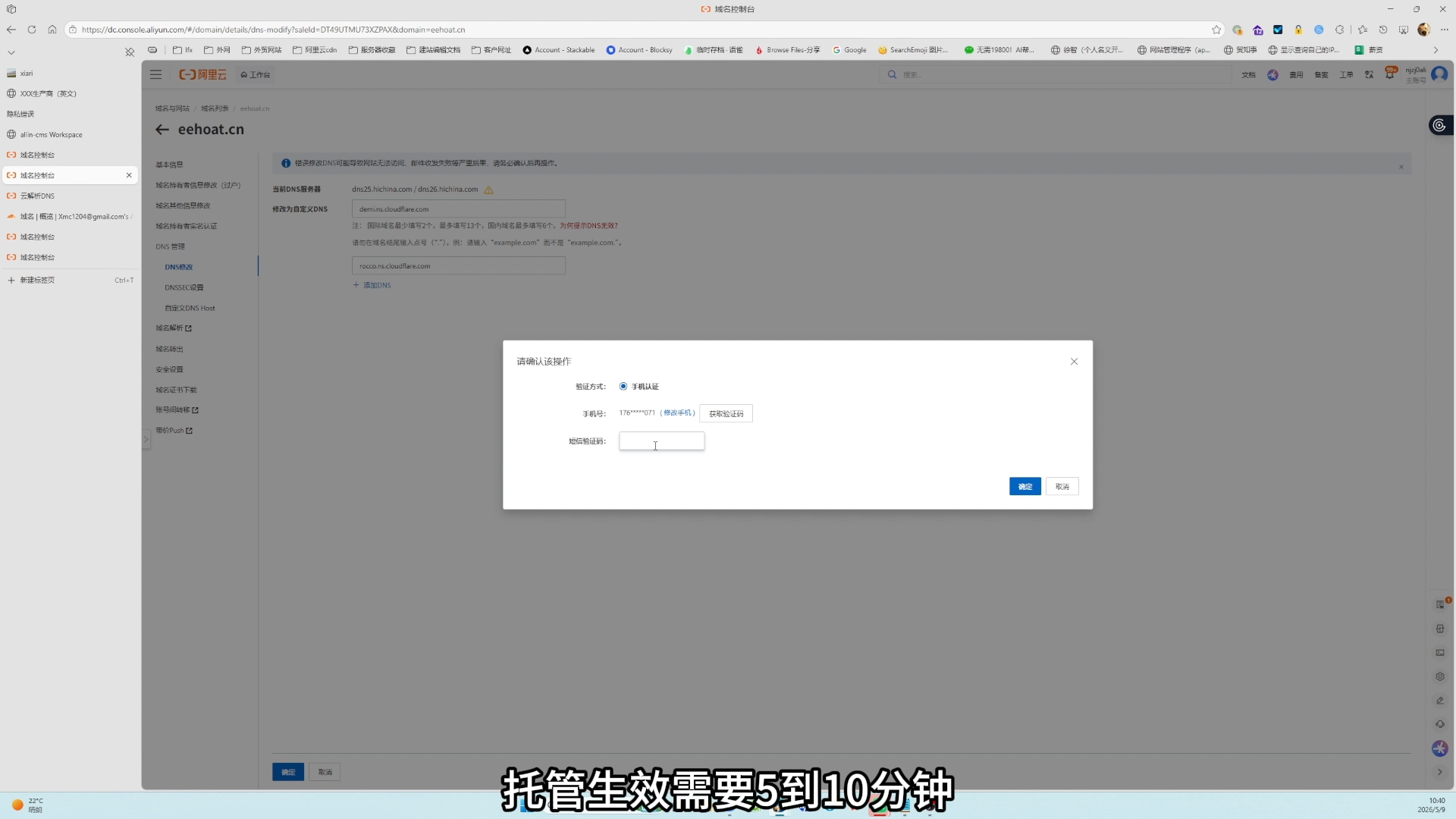The image size is (1456, 819).
Task: Switch to the 云解析DNS tab
Action: tap(69, 196)
